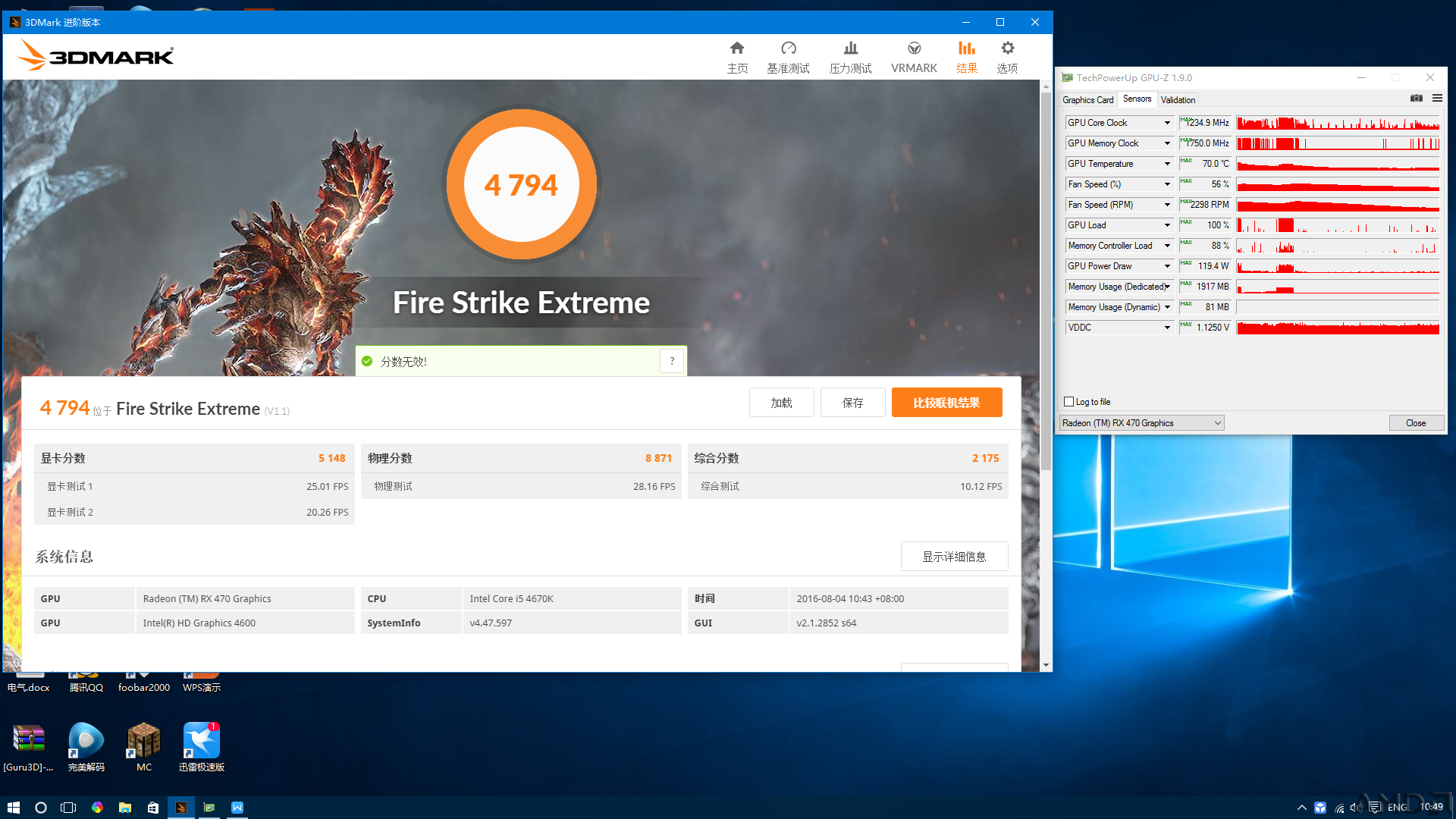Click the 加载 load button
The width and height of the screenshot is (1456, 819).
point(781,403)
